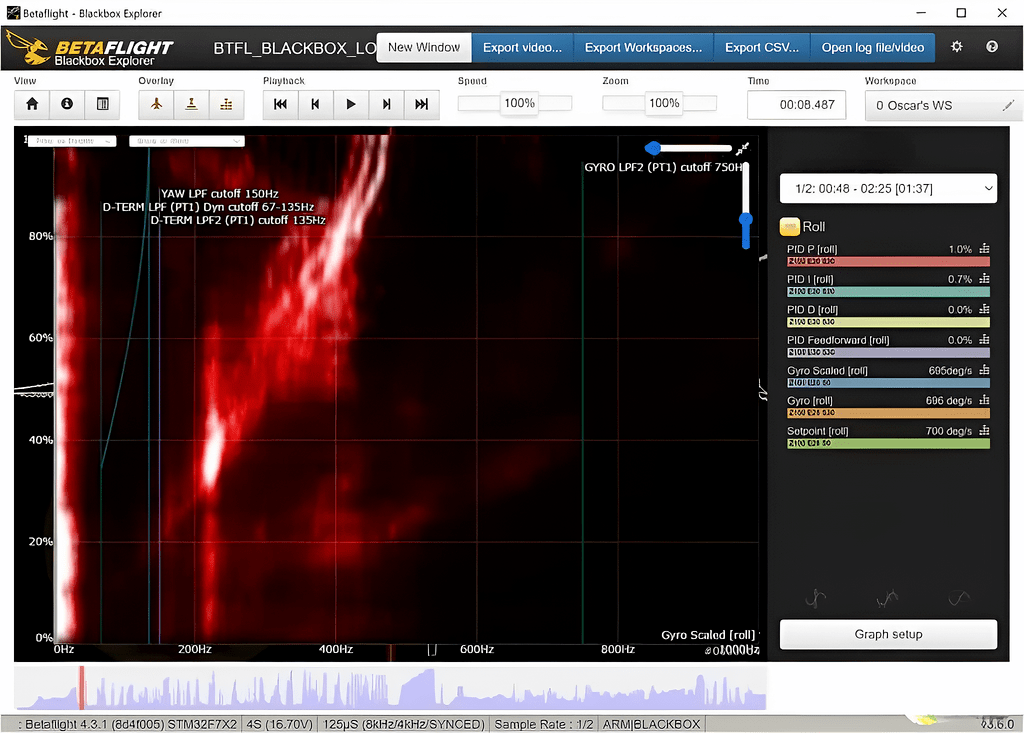Toggle the stick positions overlay icon
1024x733 pixels.
tap(191, 104)
